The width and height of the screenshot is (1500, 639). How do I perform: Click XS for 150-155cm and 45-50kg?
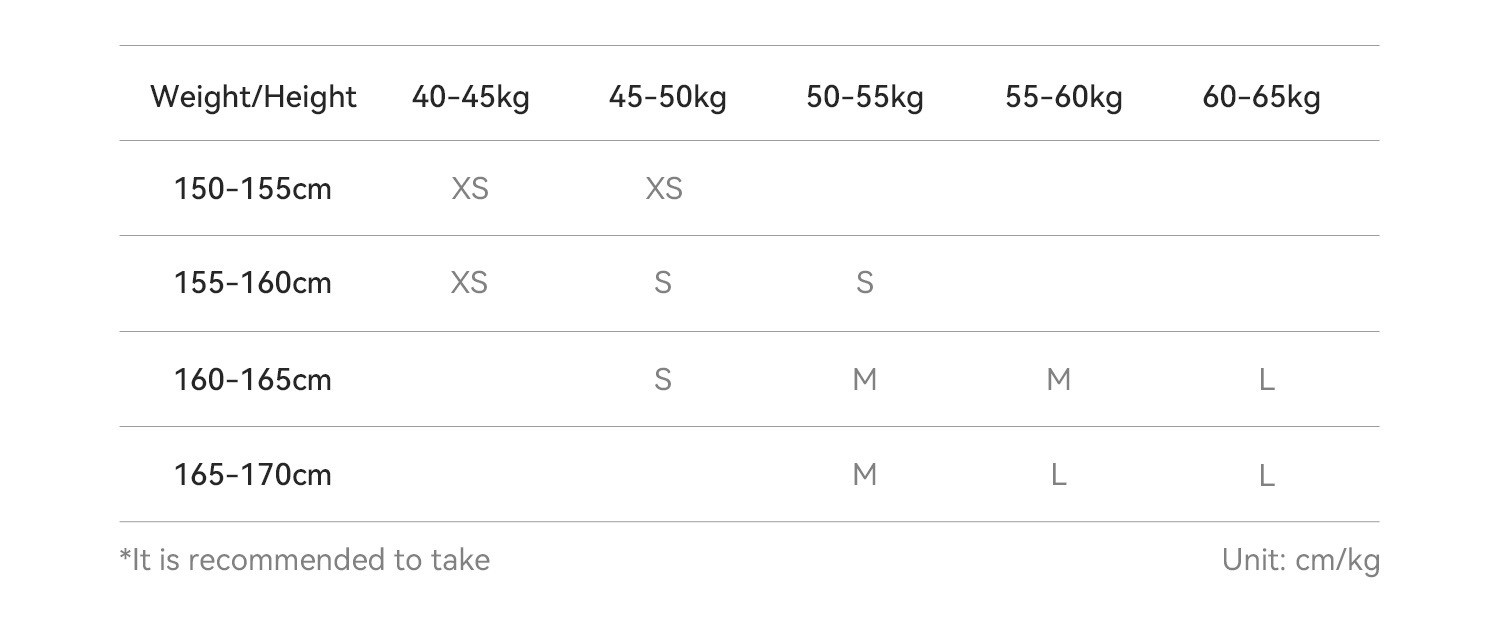point(664,188)
